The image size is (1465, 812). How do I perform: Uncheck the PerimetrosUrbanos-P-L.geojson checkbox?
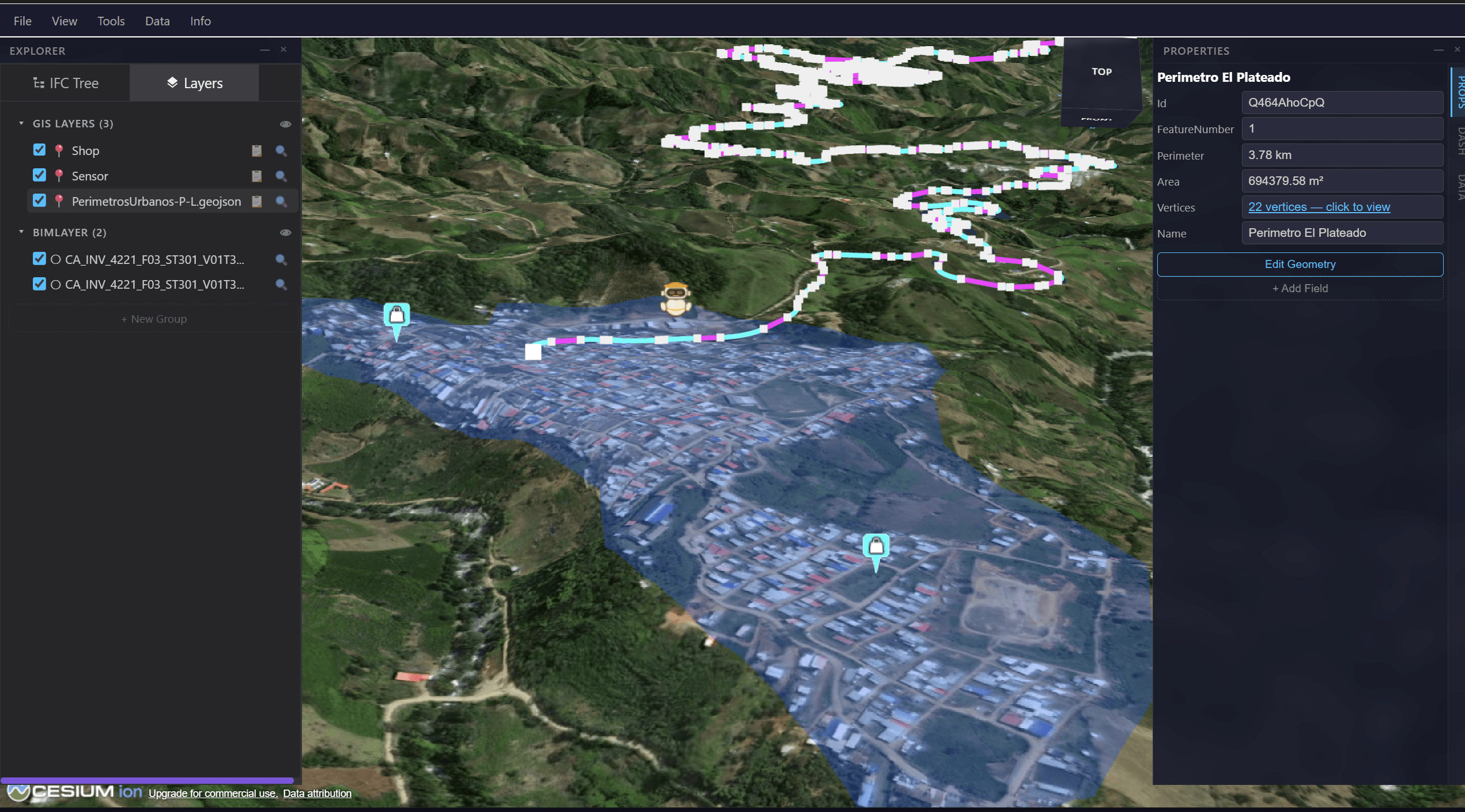point(39,200)
